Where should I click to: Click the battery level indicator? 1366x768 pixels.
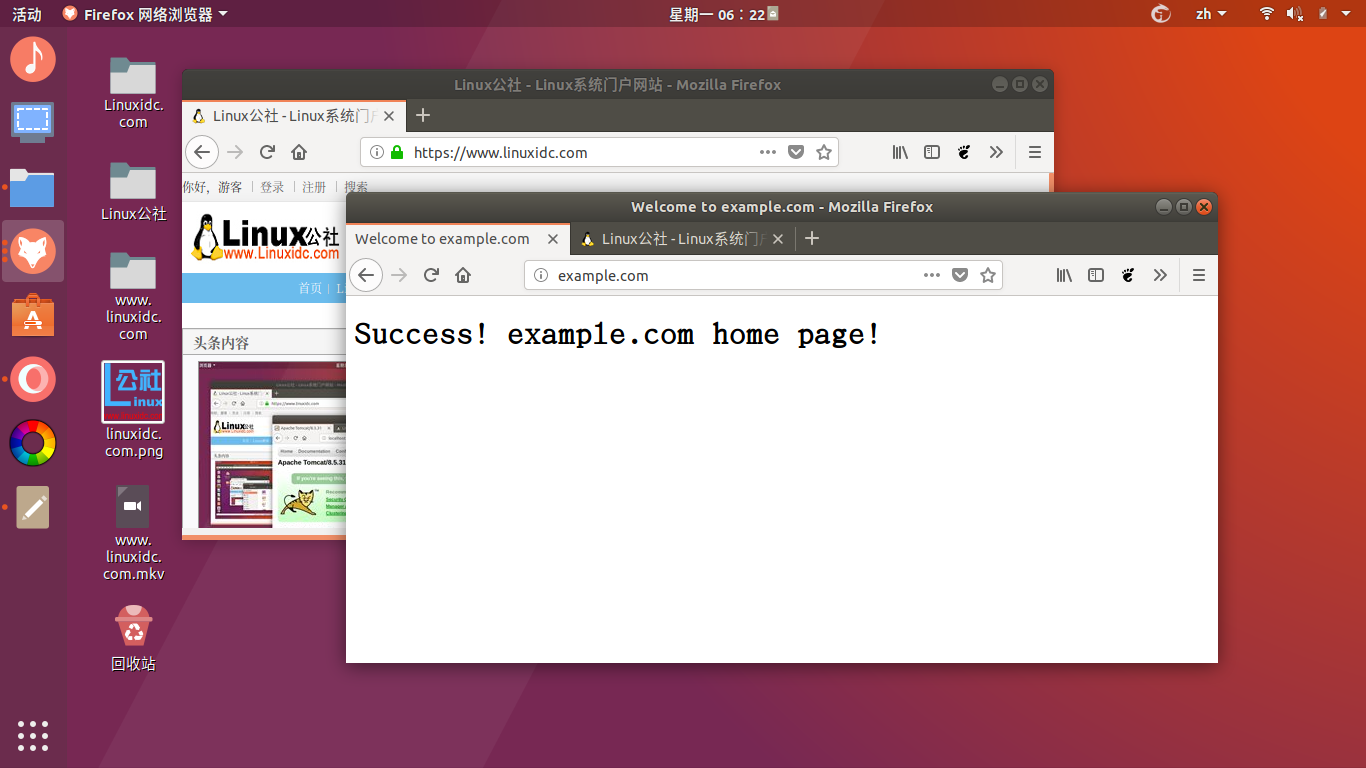click(1322, 14)
